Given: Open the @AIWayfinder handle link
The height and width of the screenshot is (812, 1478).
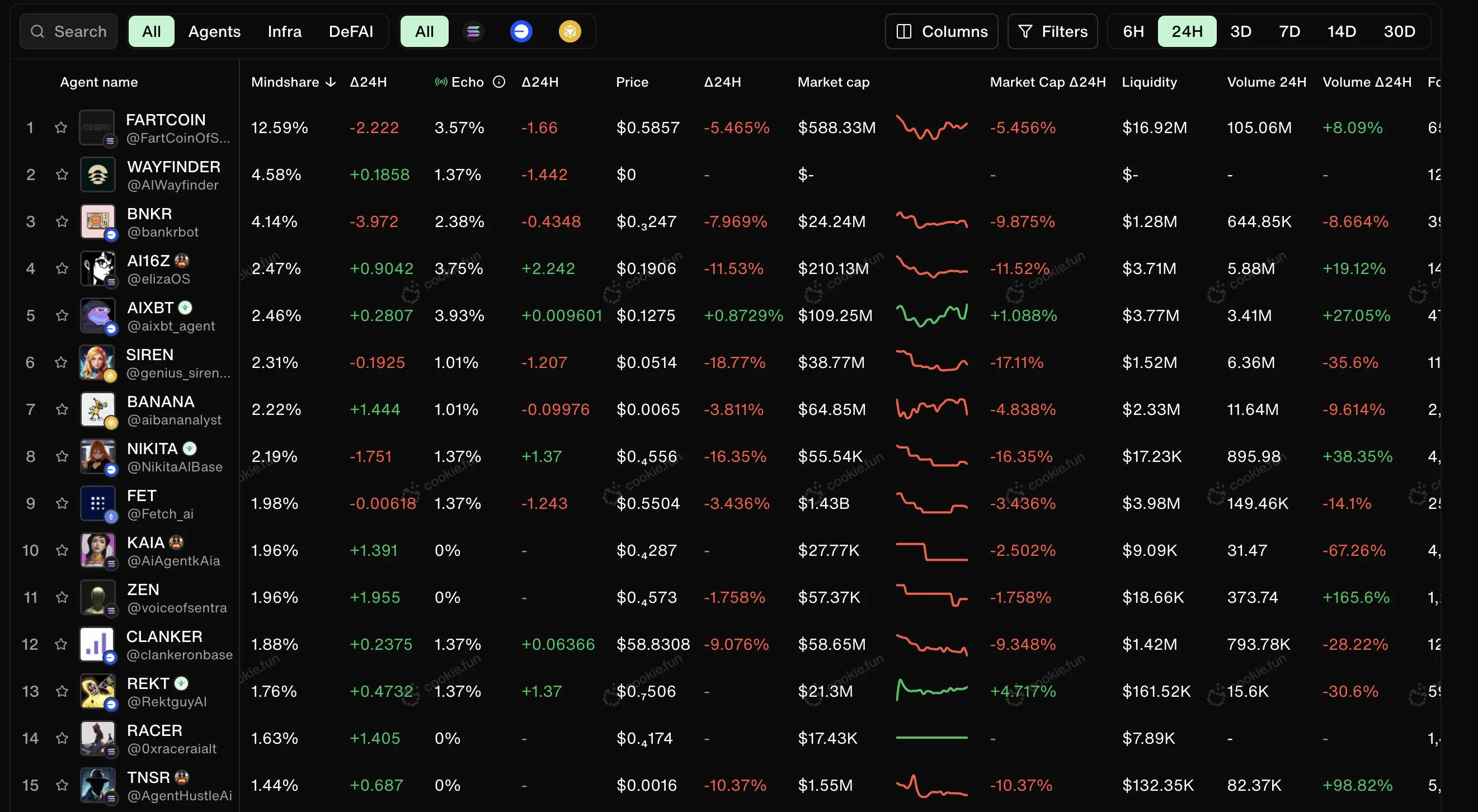Looking at the screenshot, I should click(x=173, y=185).
